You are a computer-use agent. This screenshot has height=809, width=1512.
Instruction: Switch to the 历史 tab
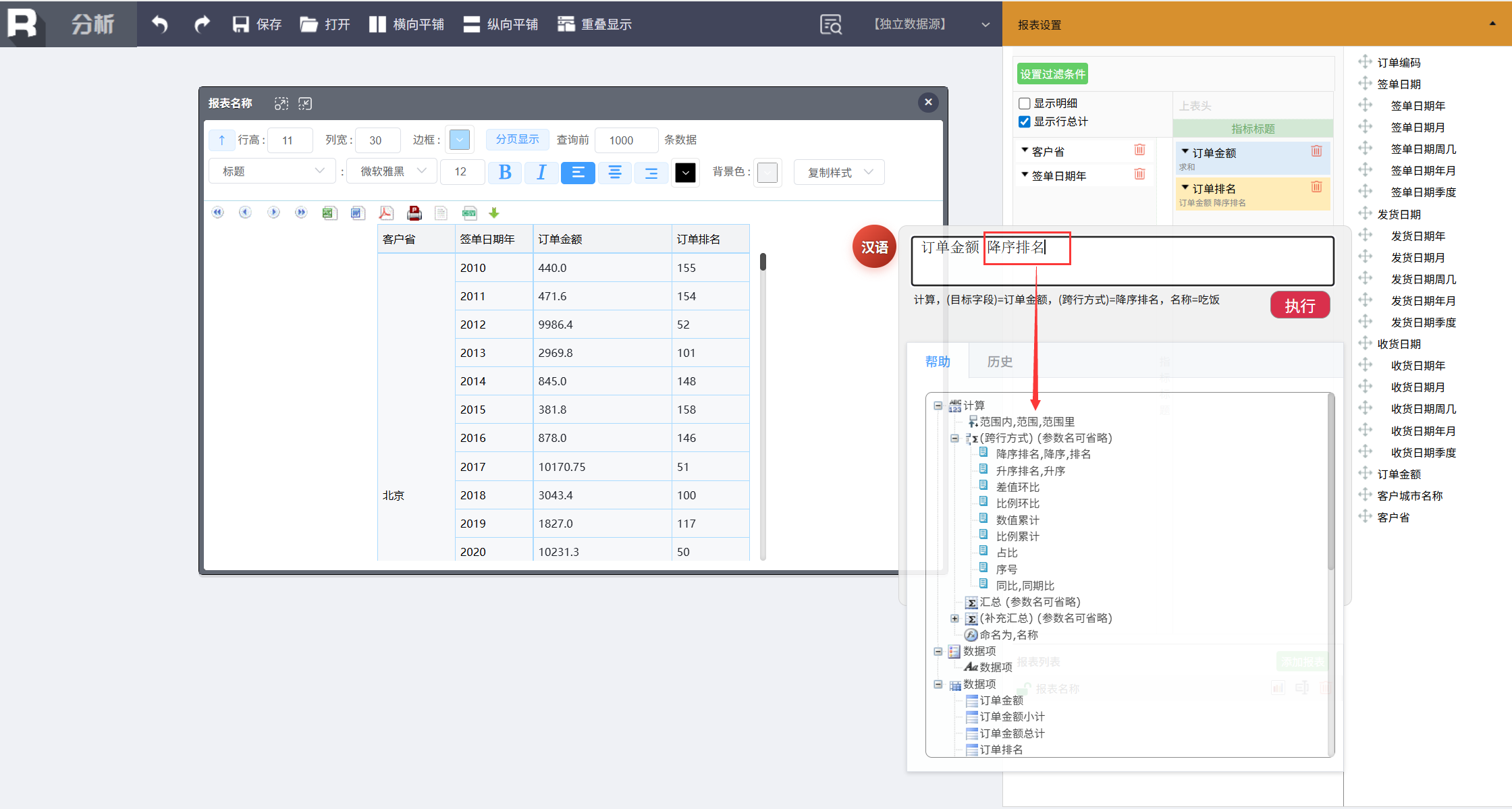999,362
